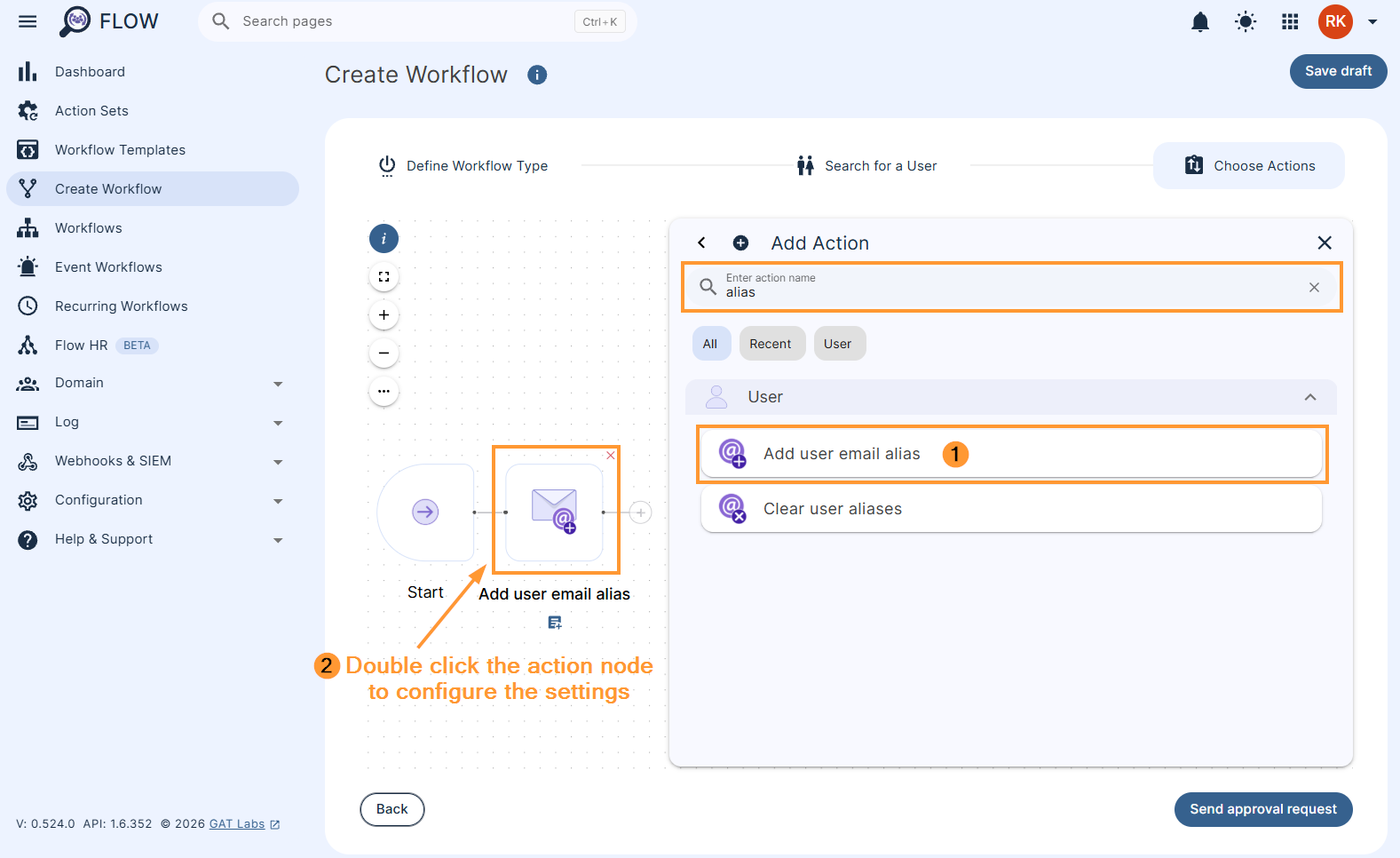This screenshot has height=858, width=1400.
Task: Toggle light/dark theme sun icon
Action: pos(1246,21)
